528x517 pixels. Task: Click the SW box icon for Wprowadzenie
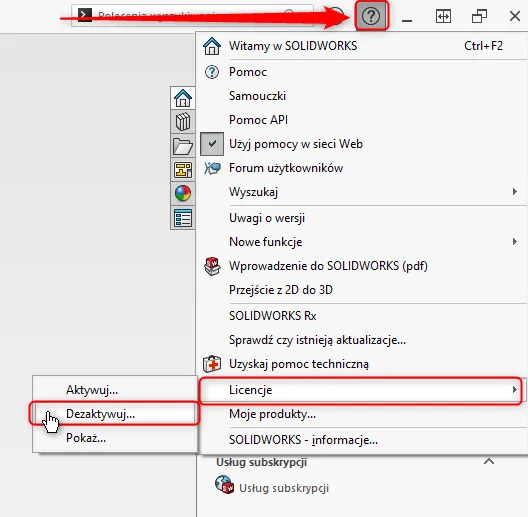[x=212, y=266]
